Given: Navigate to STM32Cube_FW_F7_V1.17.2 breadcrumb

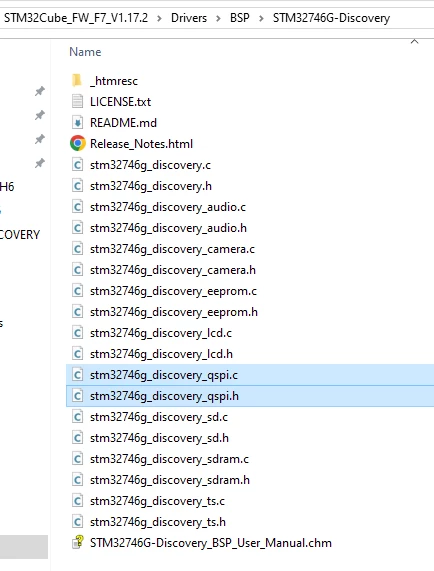Looking at the screenshot, I should click(x=76, y=18).
